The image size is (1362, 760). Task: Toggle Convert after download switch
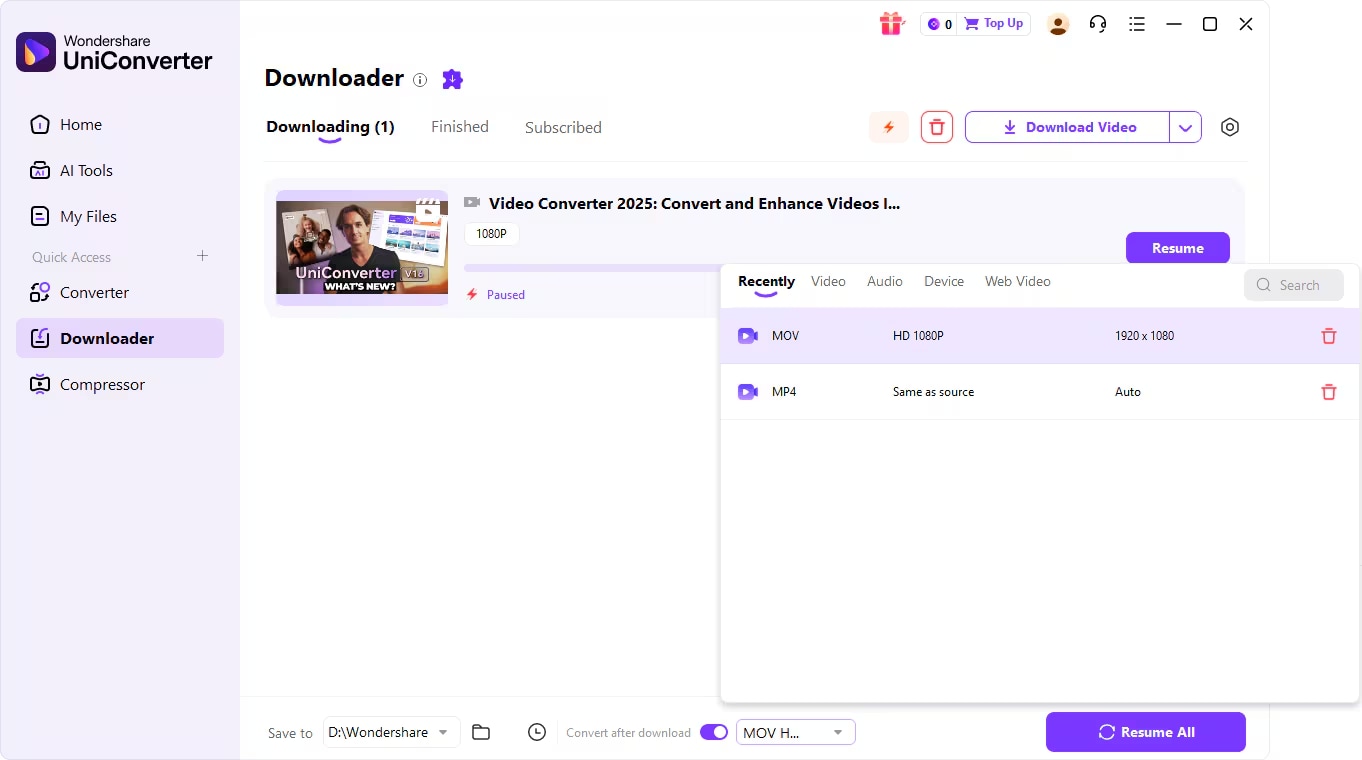pos(714,732)
